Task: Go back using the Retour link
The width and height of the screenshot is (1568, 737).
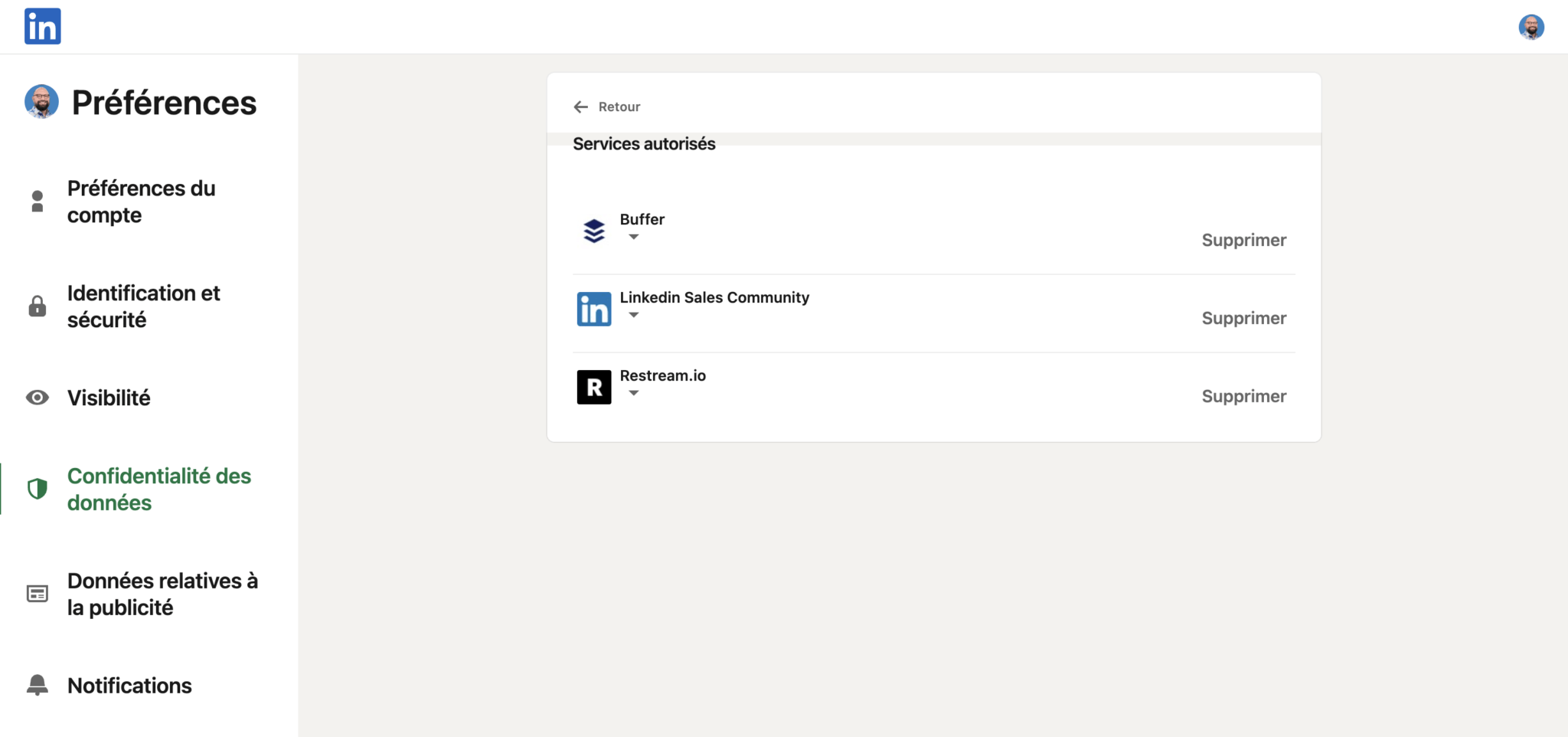Action: [619, 107]
